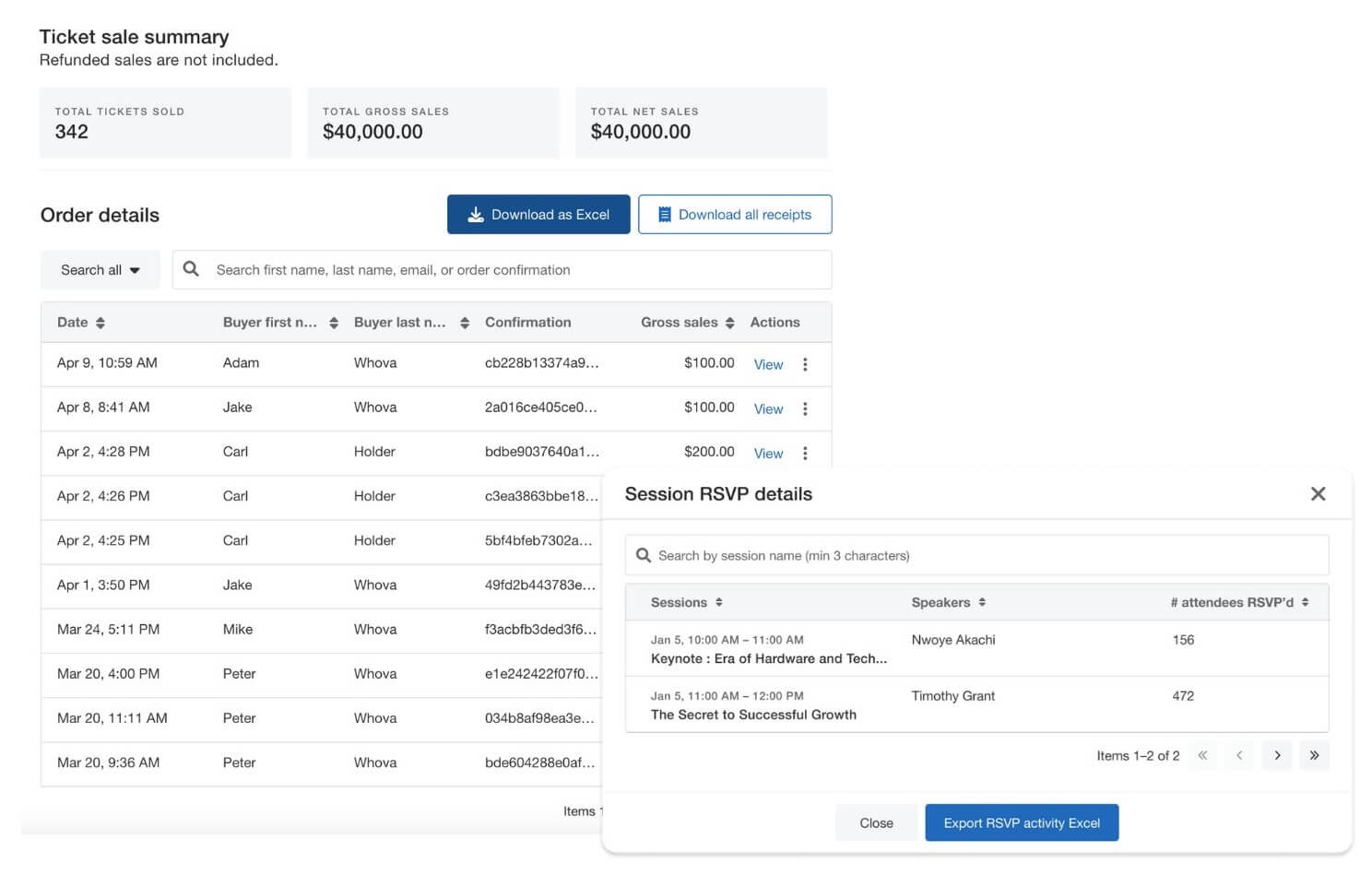View Carl's $200.00 order details
This screenshot has width=1372, height=875.
[x=768, y=453]
